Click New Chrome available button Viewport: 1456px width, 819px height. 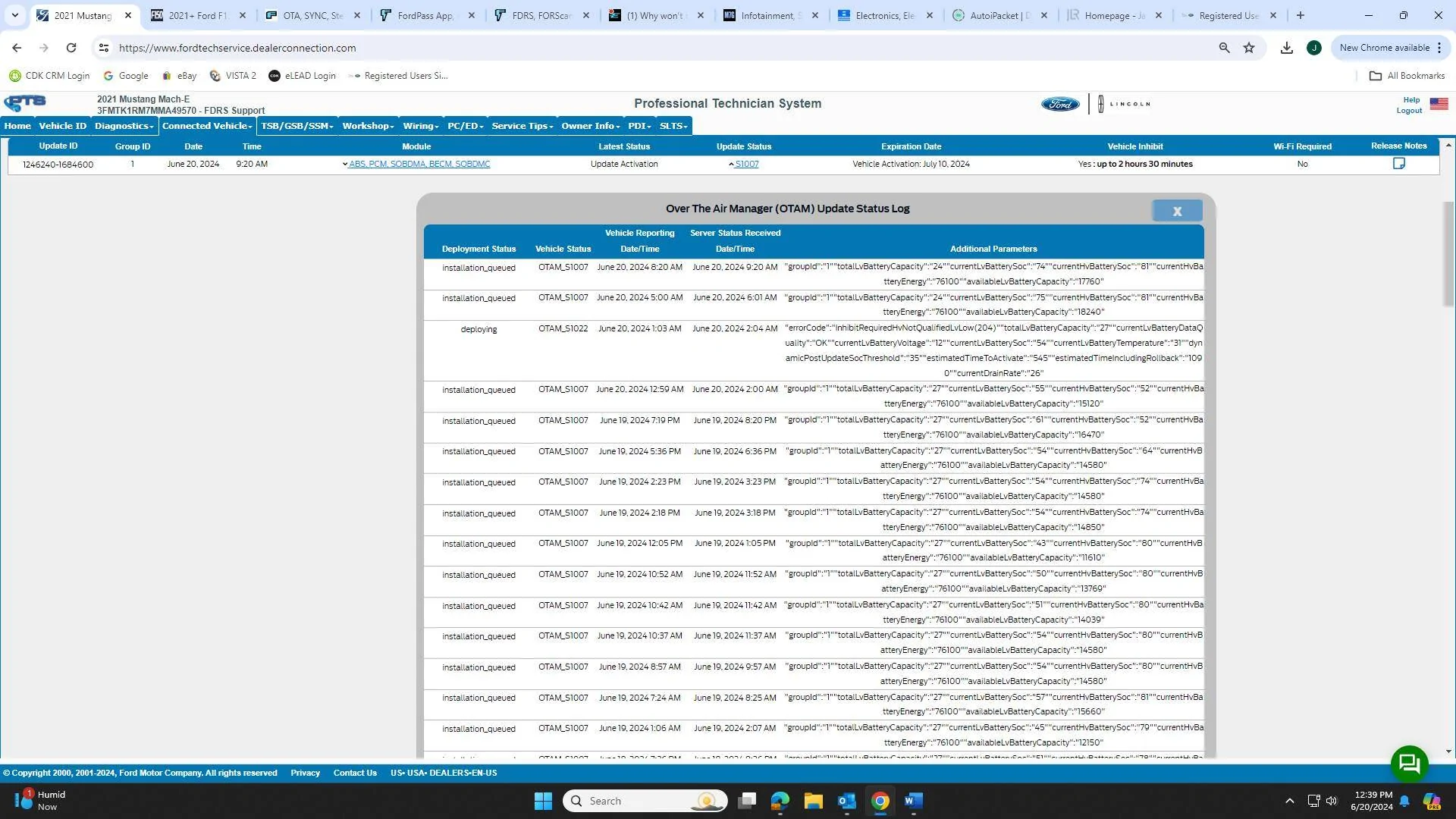click(x=1391, y=48)
